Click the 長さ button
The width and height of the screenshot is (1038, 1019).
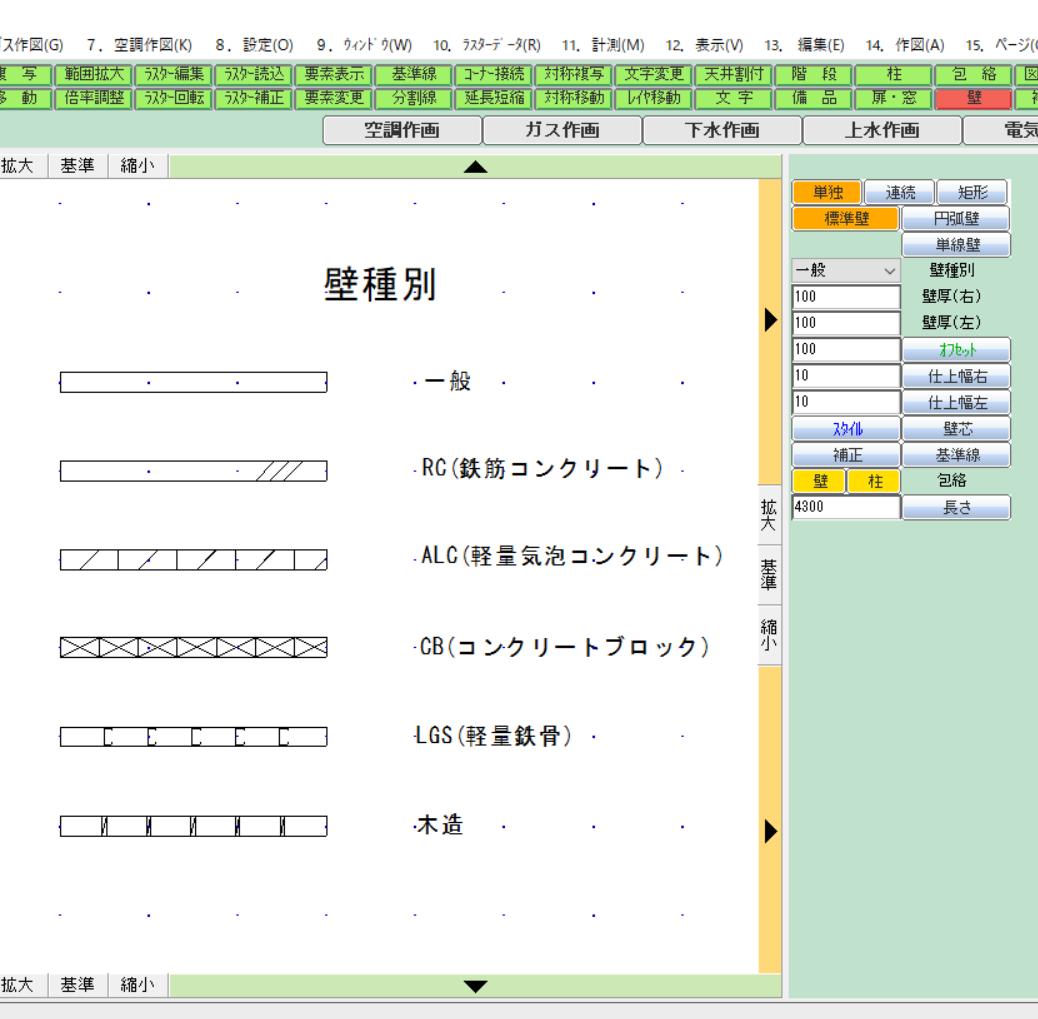tap(956, 507)
